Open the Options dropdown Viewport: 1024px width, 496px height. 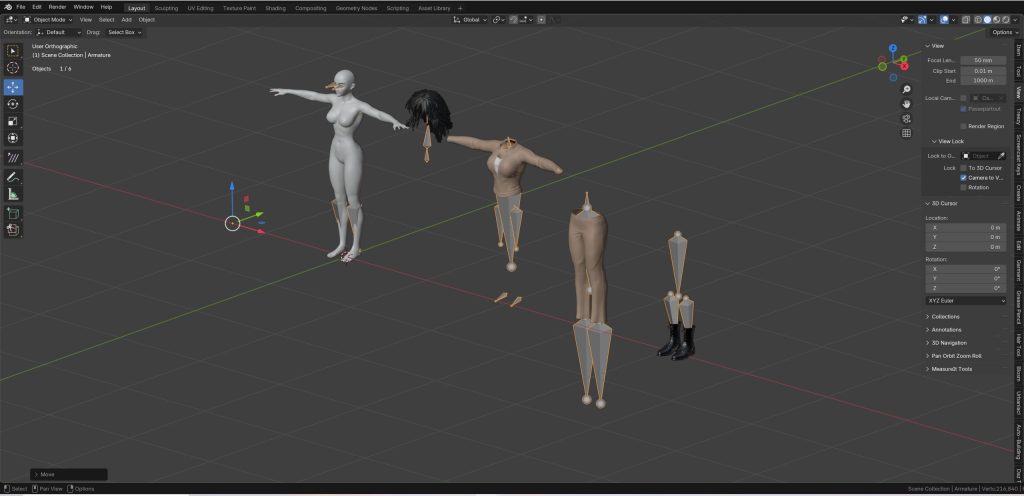click(1004, 32)
